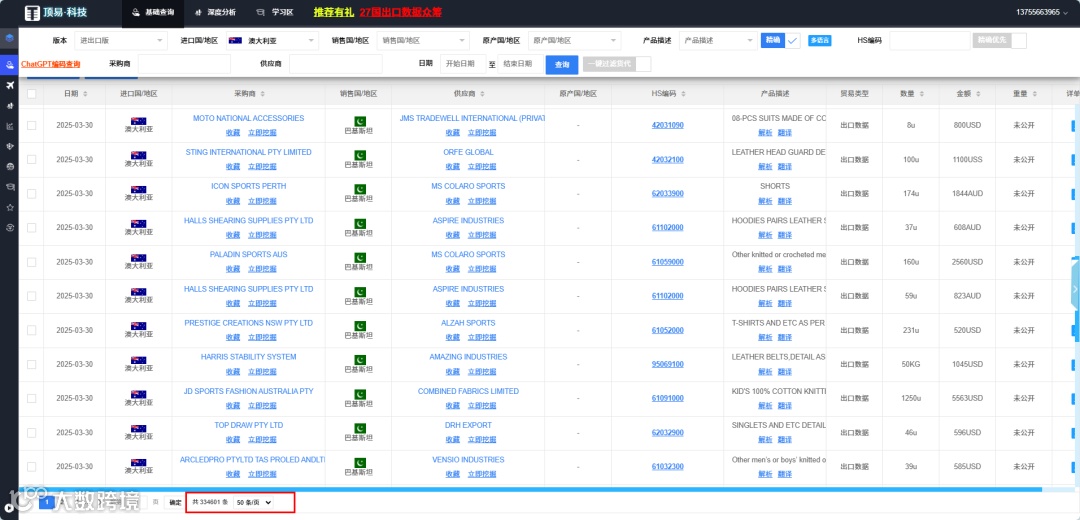
Task: Switch to the 基础查询 tab
Action: click(x=152, y=12)
